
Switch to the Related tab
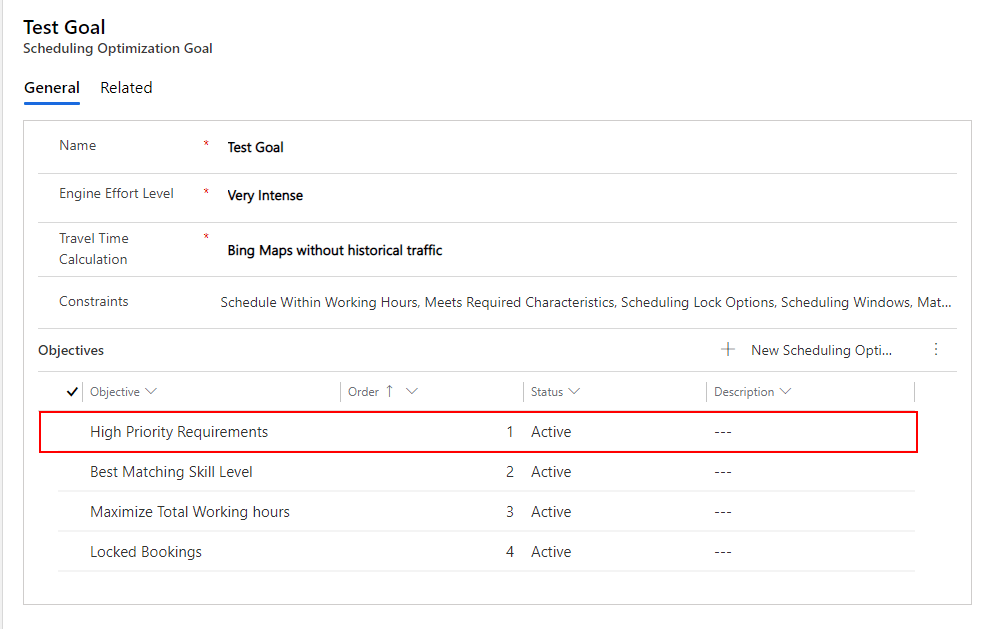(126, 88)
